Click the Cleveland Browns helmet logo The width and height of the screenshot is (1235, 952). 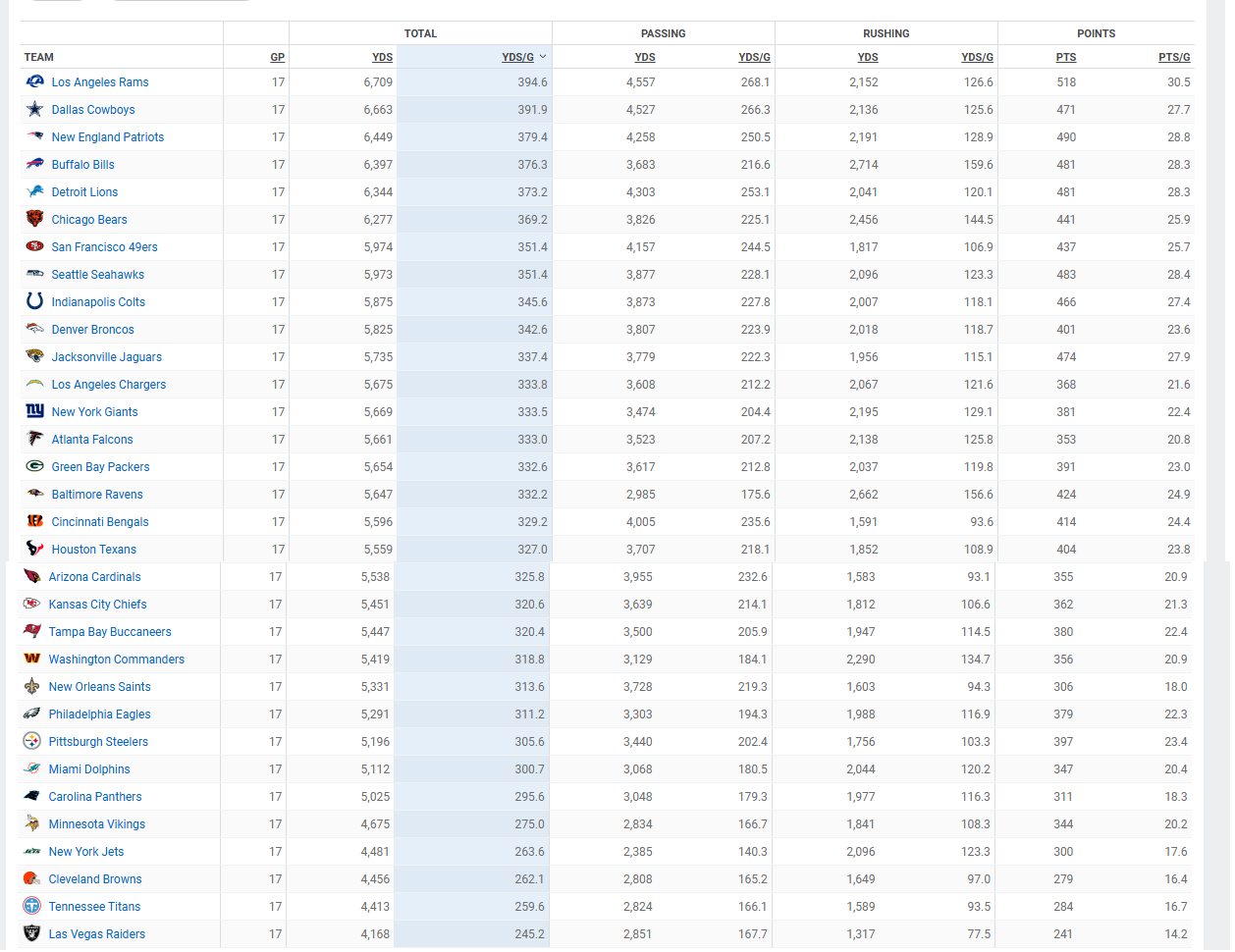(x=32, y=878)
